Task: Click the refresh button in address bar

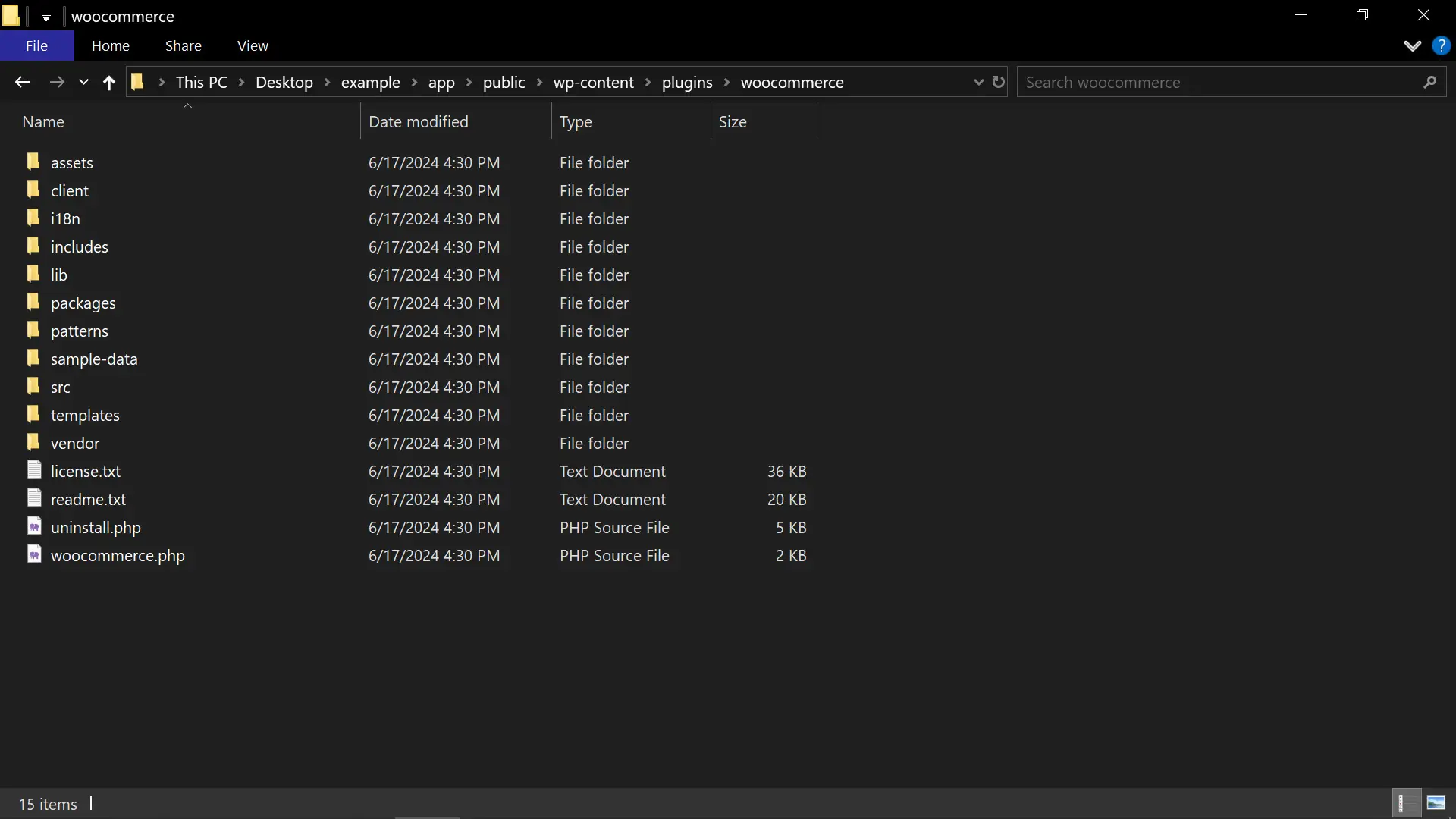Action: [x=998, y=82]
